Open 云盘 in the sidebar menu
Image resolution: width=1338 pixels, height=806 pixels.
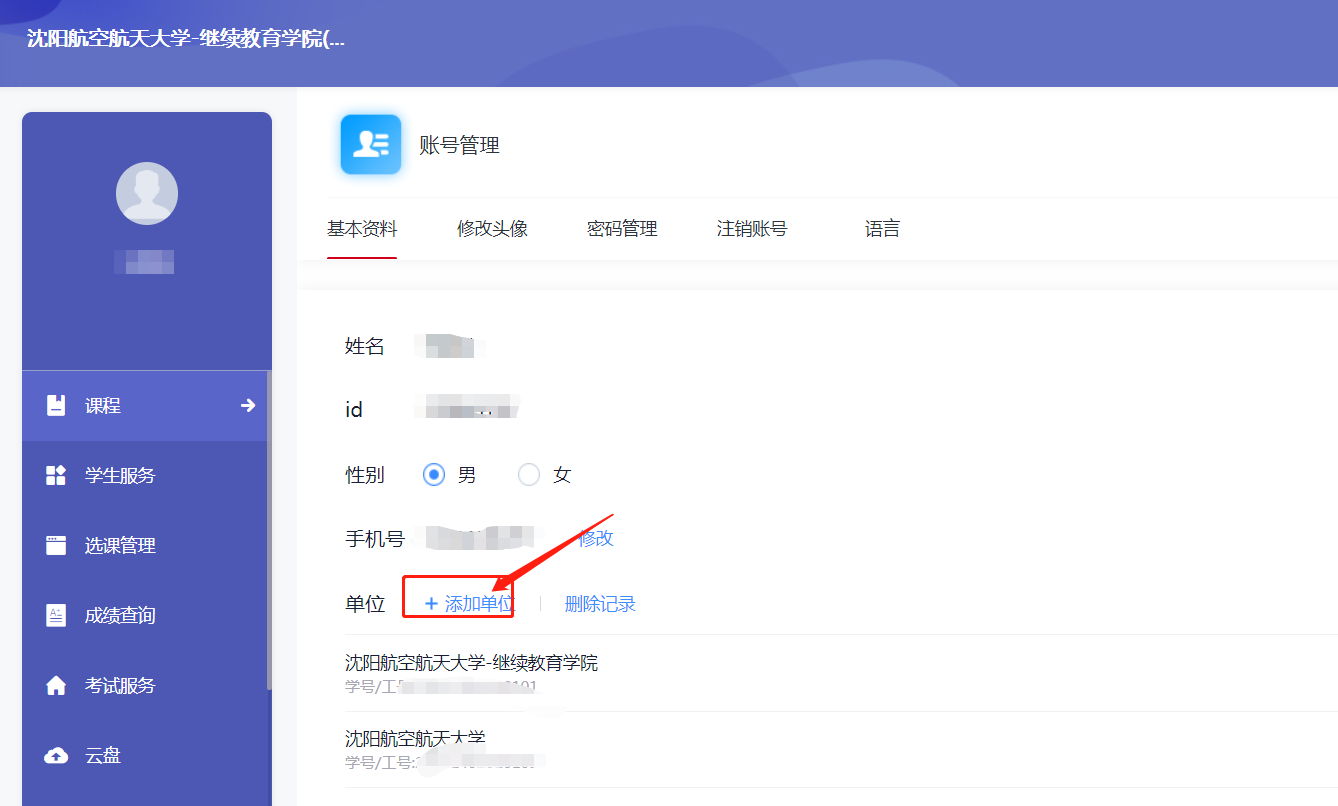coord(145,755)
